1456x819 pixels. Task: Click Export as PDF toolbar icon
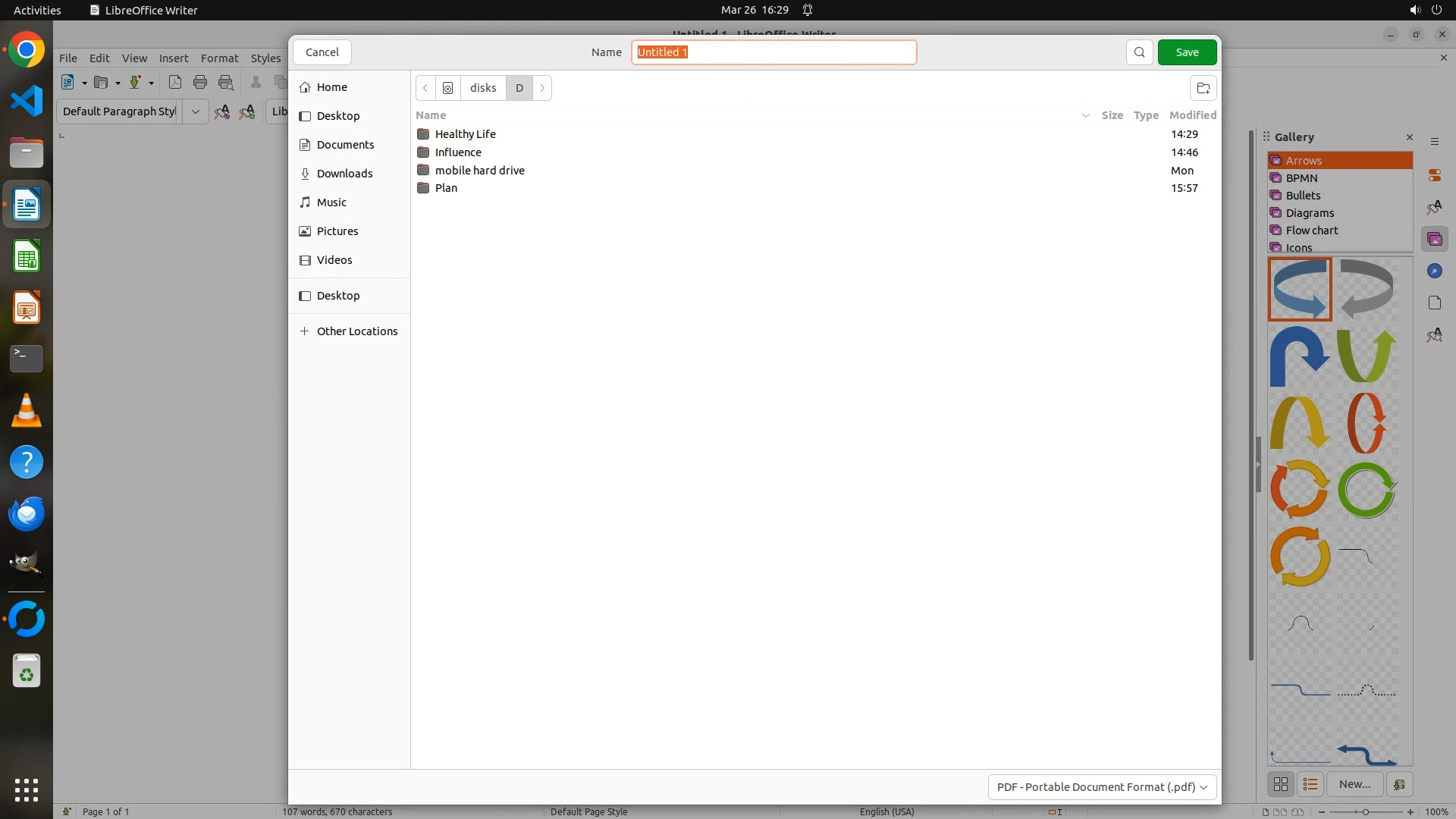coord(175,83)
